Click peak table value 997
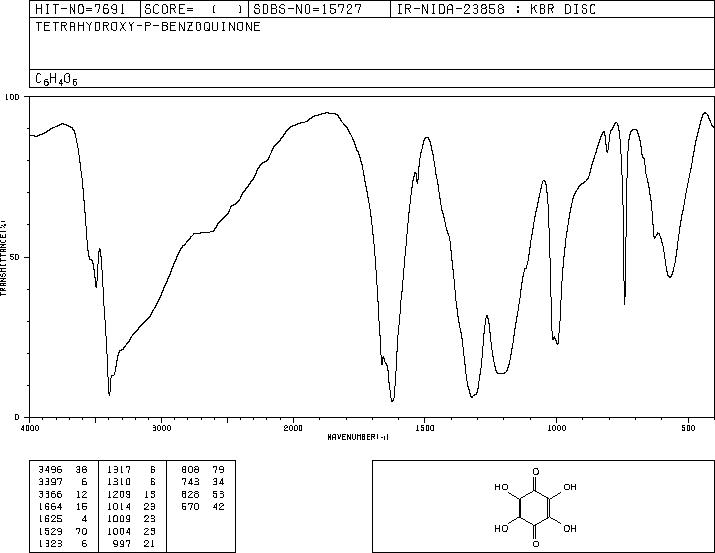The height and width of the screenshot is (553, 715). pyautogui.click(x=122, y=543)
